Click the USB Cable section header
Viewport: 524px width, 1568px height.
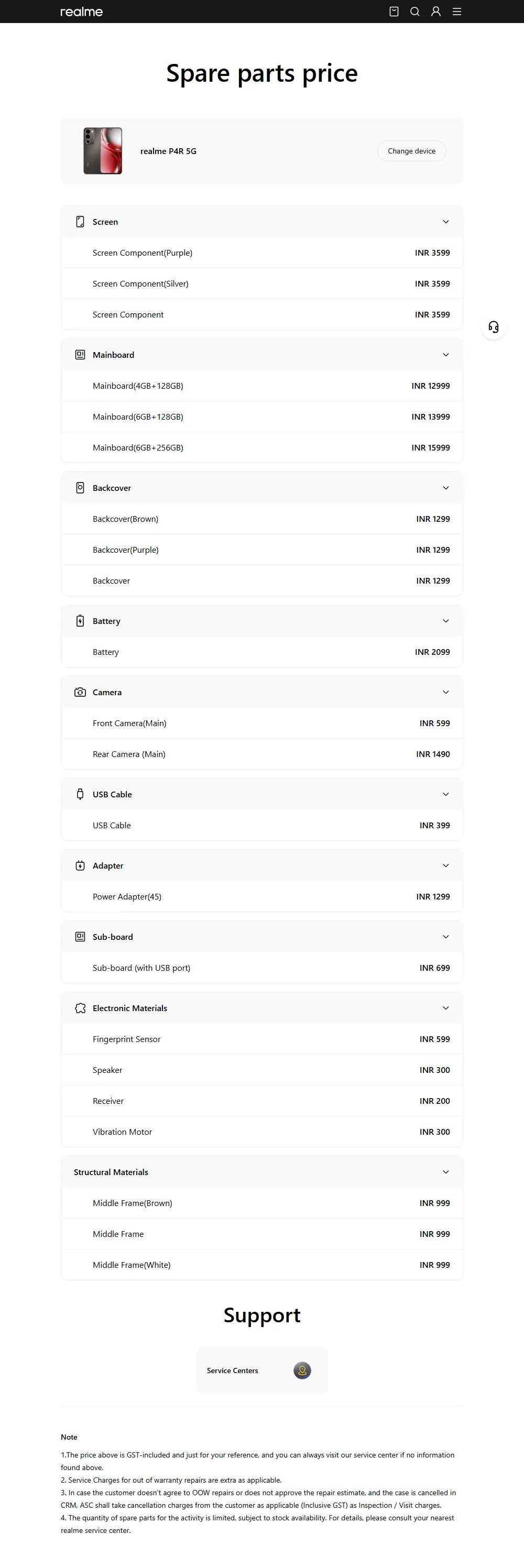(261, 794)
